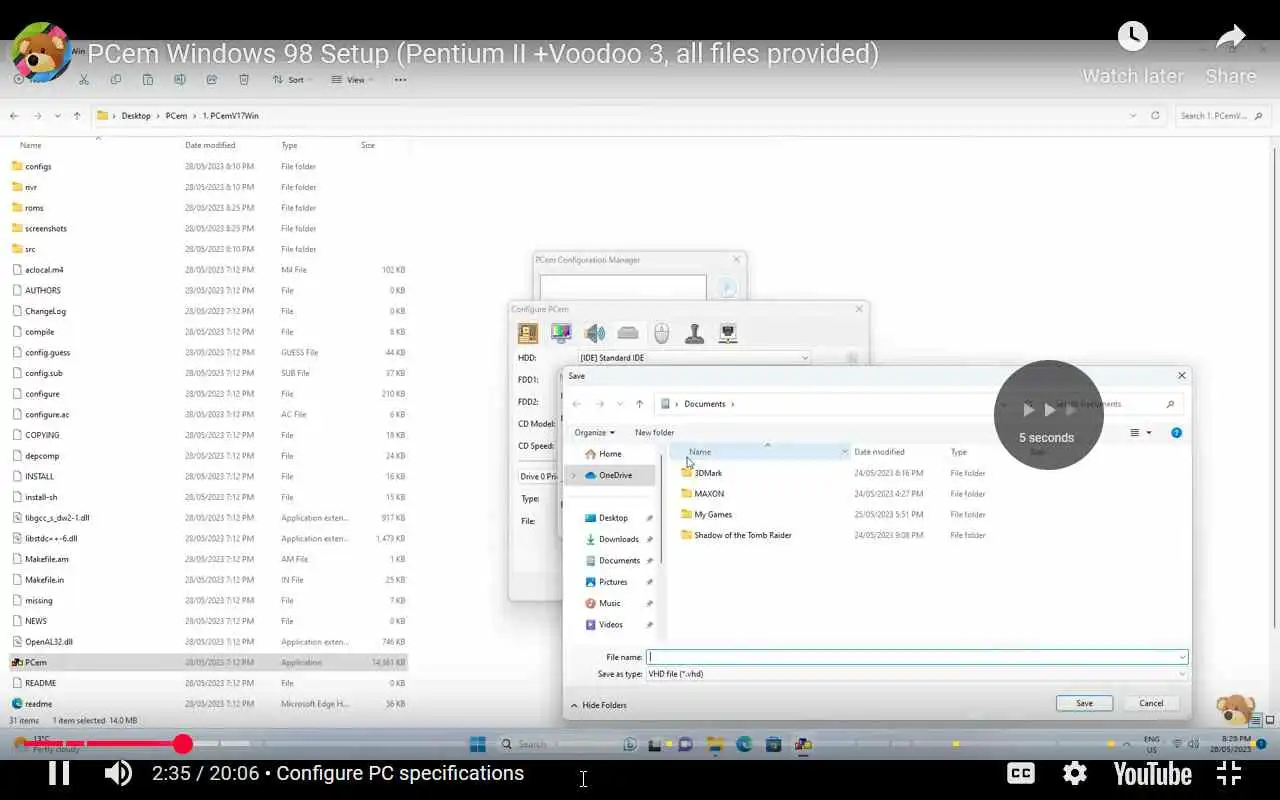
Task: Change view options in Save dialog
Action: click(x=1140, y=433)
